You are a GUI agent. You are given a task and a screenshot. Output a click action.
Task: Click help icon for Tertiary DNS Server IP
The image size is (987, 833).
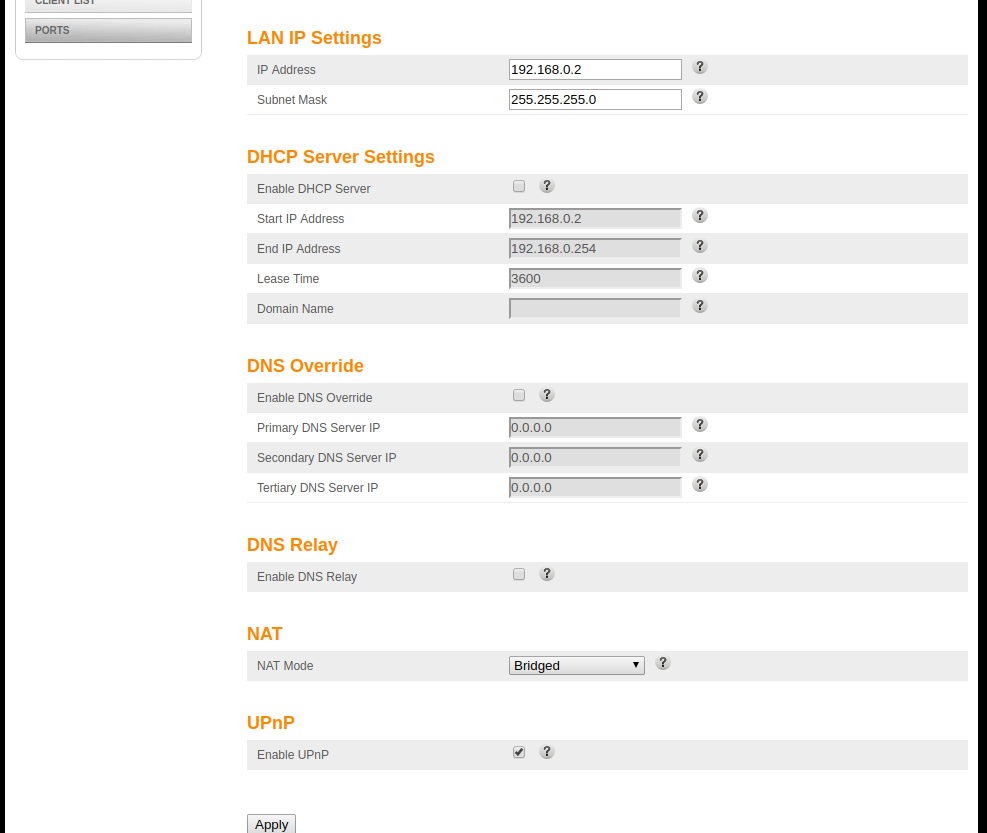tap(699, 484)
